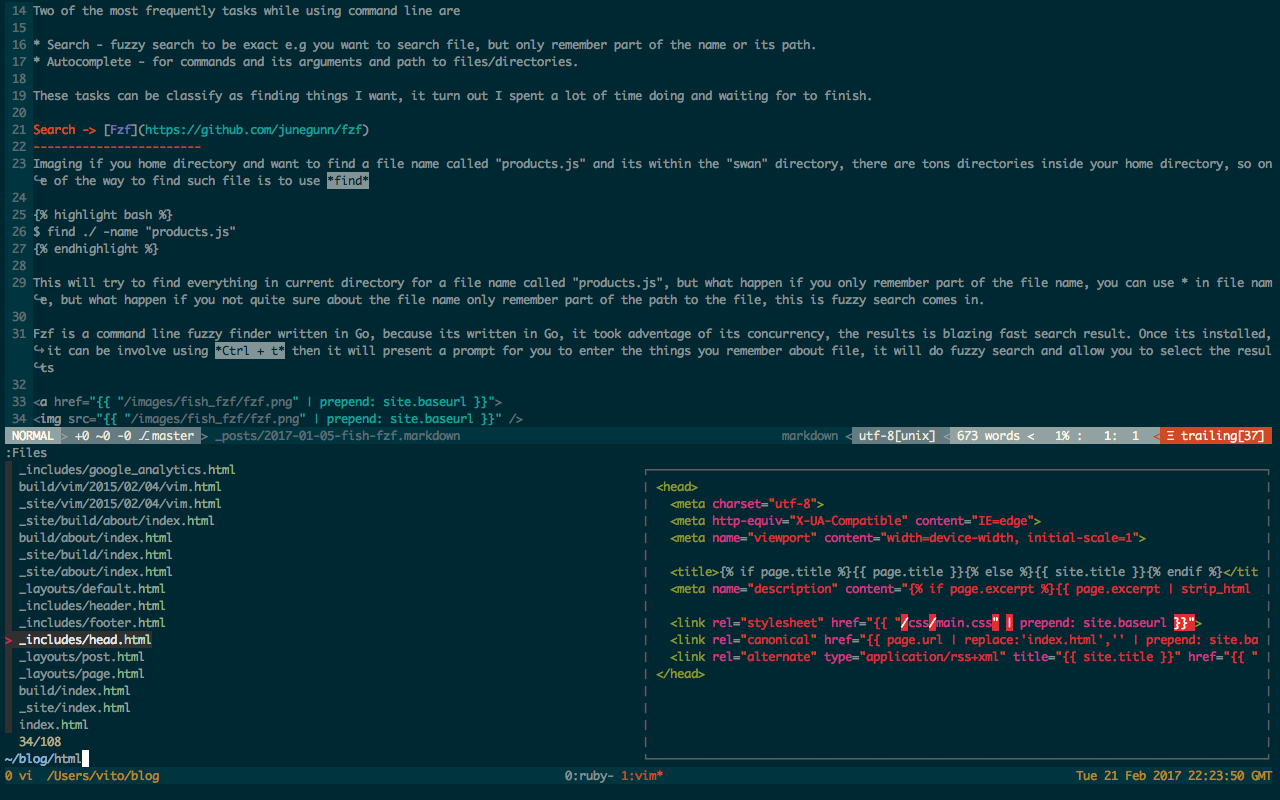The height and width of the screenshot is (800, 1280).
Task: Click the {% endhighlight %} tag
Action: coord(95,248)
